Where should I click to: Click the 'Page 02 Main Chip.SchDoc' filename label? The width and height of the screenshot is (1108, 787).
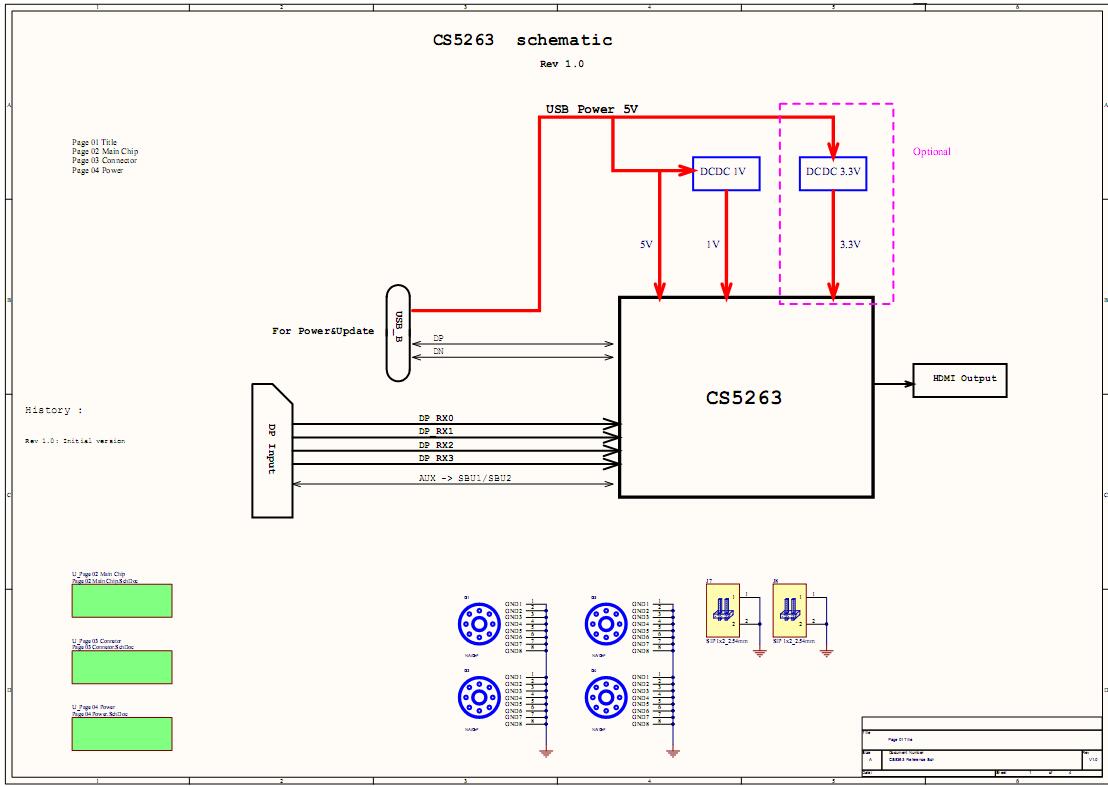pos(105,581)
